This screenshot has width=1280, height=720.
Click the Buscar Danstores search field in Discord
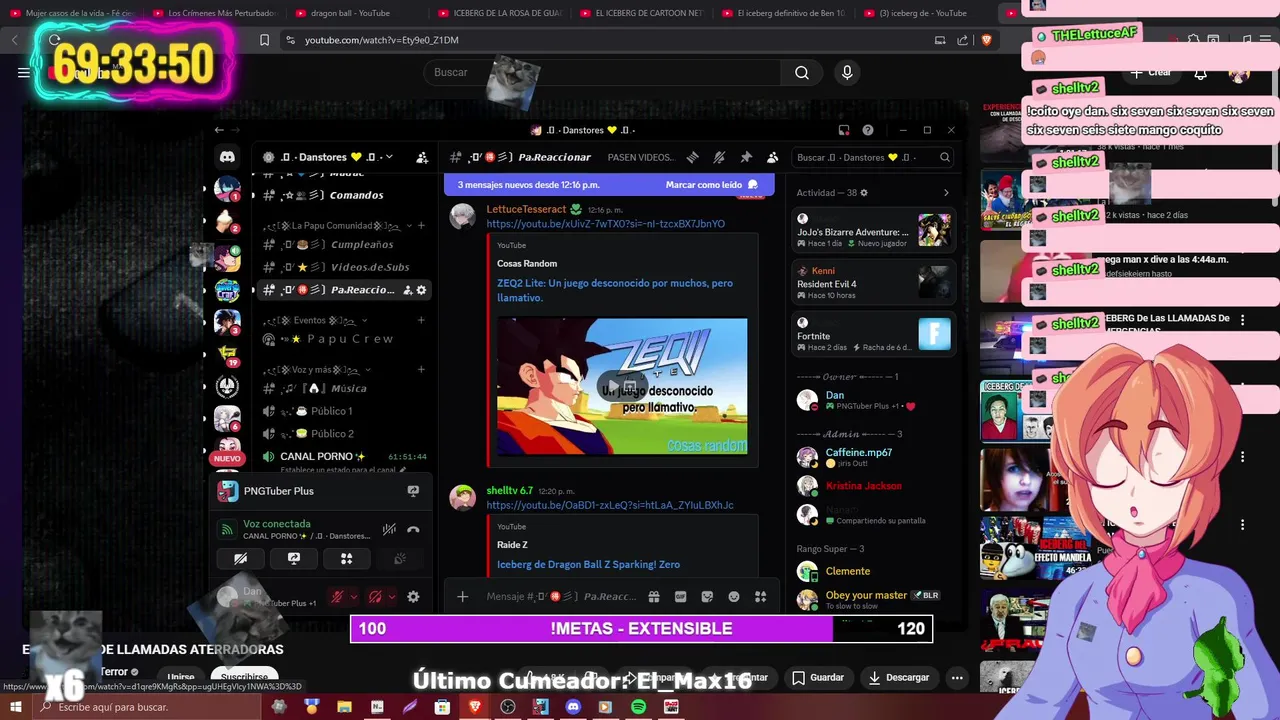pyautogui.click(x=873, y=157)
